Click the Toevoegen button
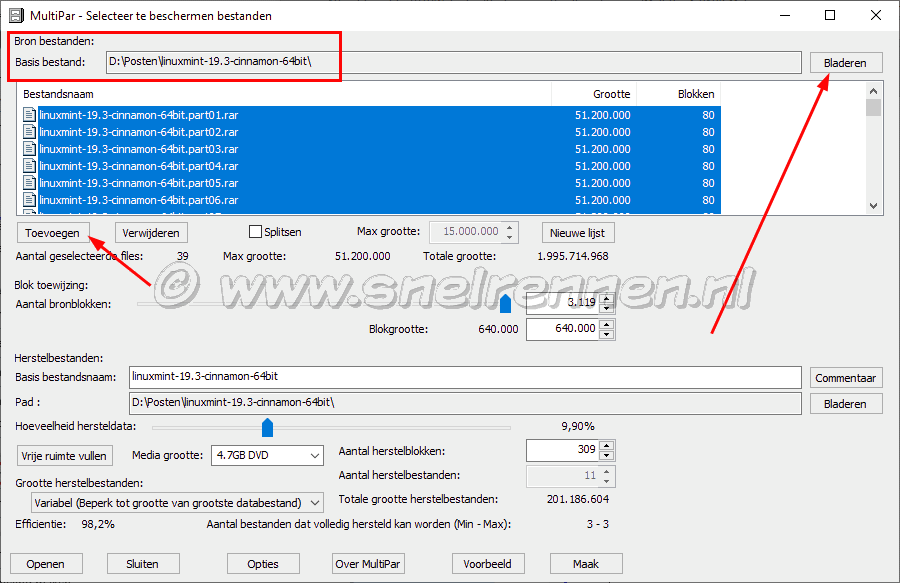900x583 pixels. click(x=53, y=233)
